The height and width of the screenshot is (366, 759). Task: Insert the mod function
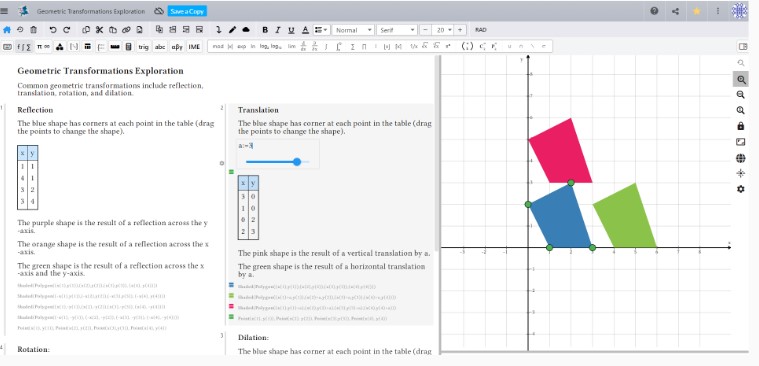coord(218,46)
